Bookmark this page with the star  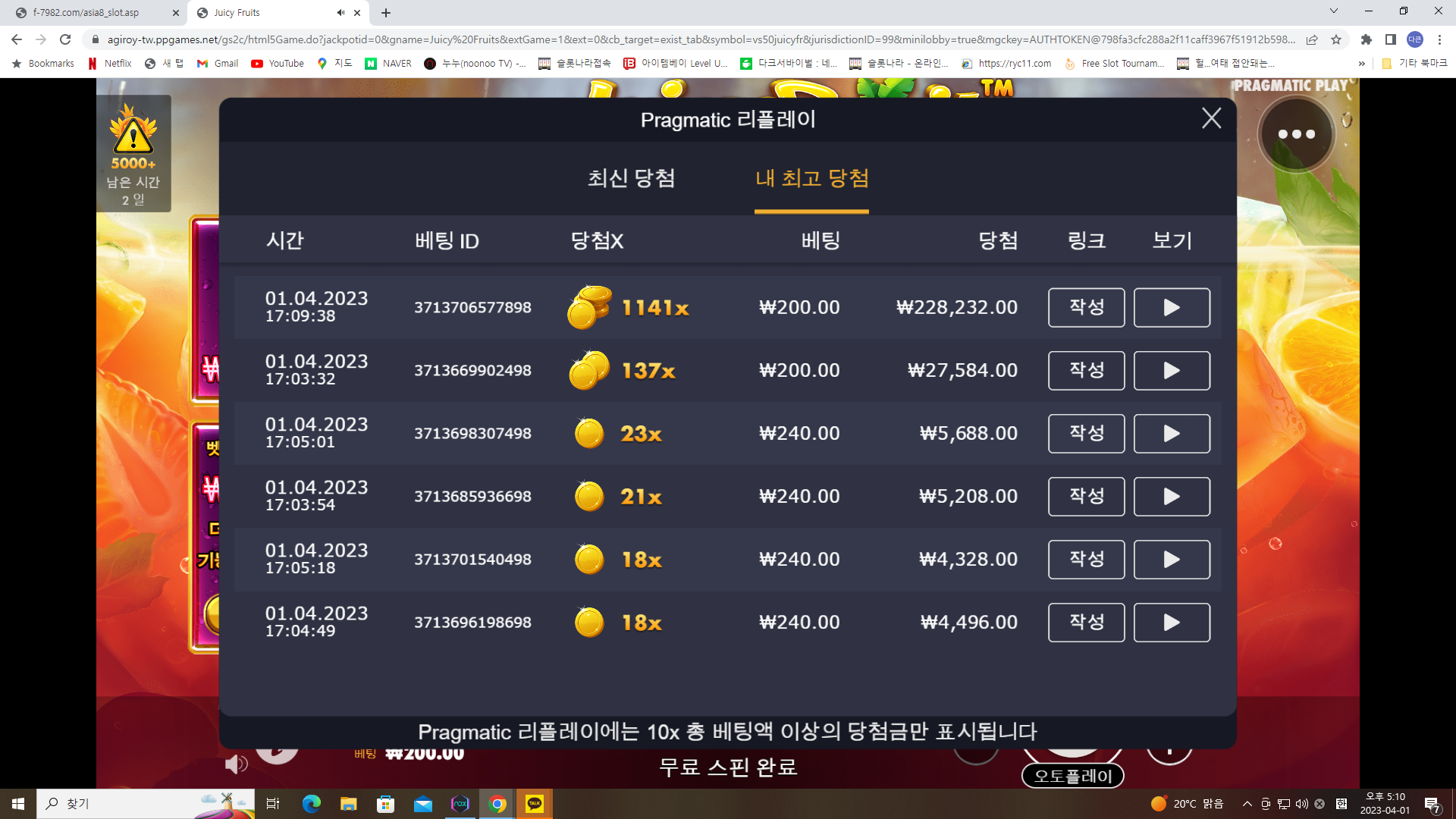pos(1336,39)
